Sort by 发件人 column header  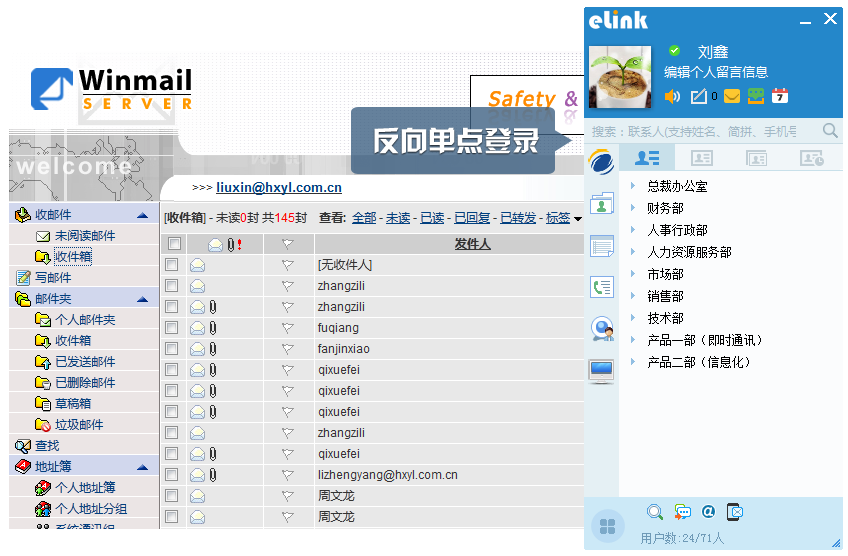(x=472, y=244)
